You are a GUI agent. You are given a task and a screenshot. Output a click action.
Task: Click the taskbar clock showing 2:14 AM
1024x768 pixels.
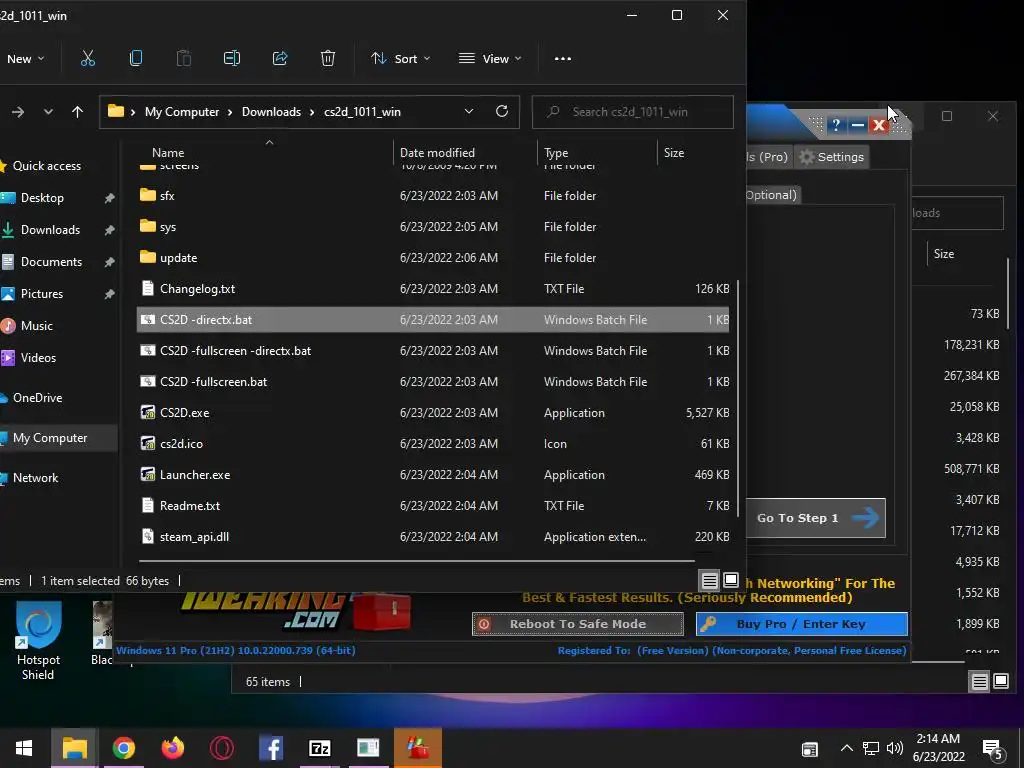(x=938, y=748)
